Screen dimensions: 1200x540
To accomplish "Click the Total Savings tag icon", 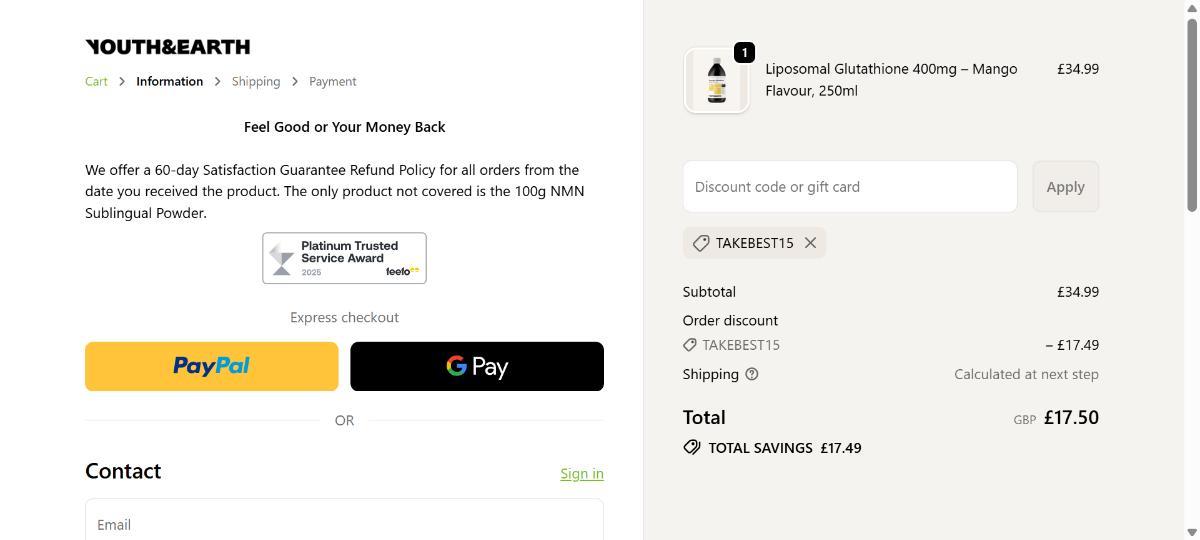I will [x=692, y=447].
